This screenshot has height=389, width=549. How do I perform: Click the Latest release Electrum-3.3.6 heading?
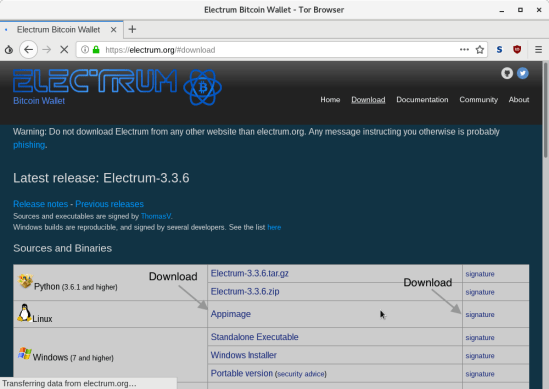[101, 178]
